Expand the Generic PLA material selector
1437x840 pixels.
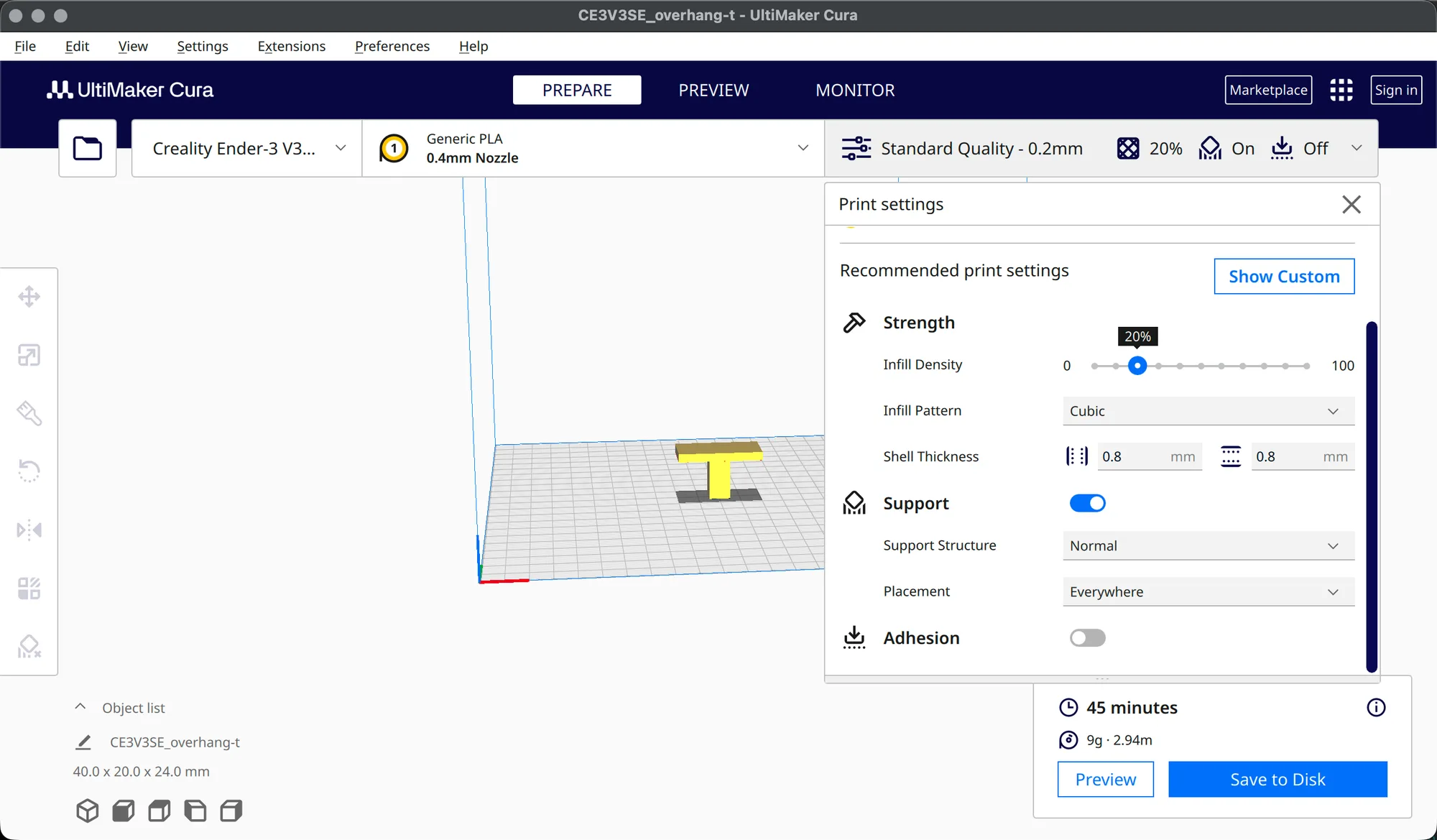593,148
